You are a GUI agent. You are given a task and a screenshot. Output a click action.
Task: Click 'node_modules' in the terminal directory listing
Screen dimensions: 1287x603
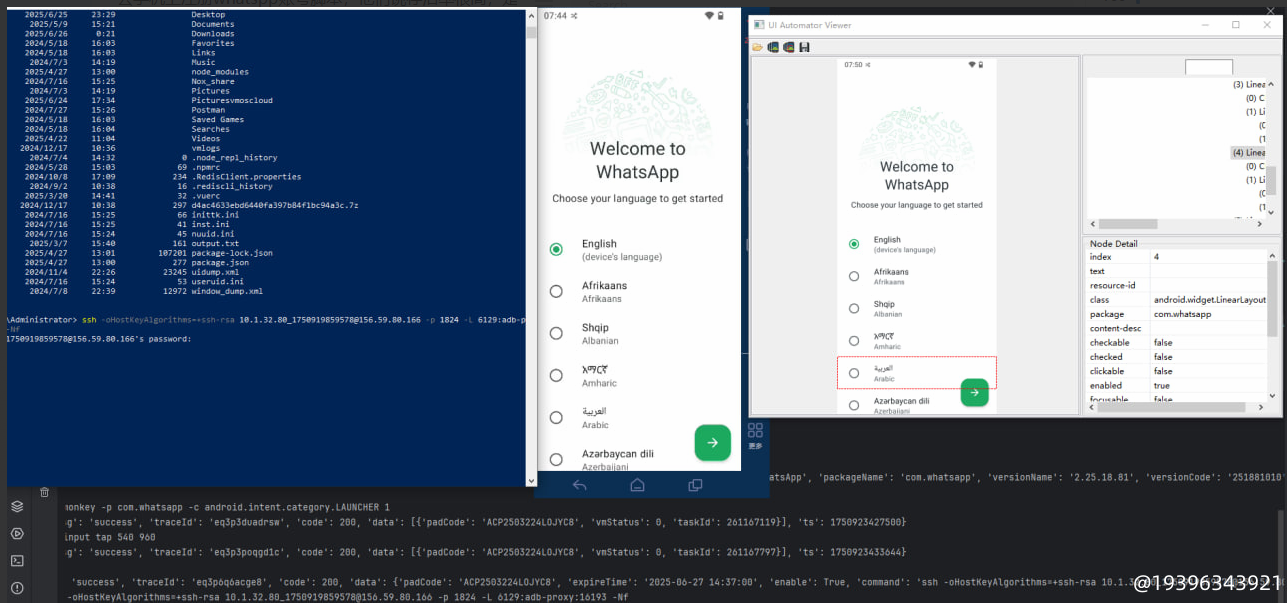[x=220, y=72]
